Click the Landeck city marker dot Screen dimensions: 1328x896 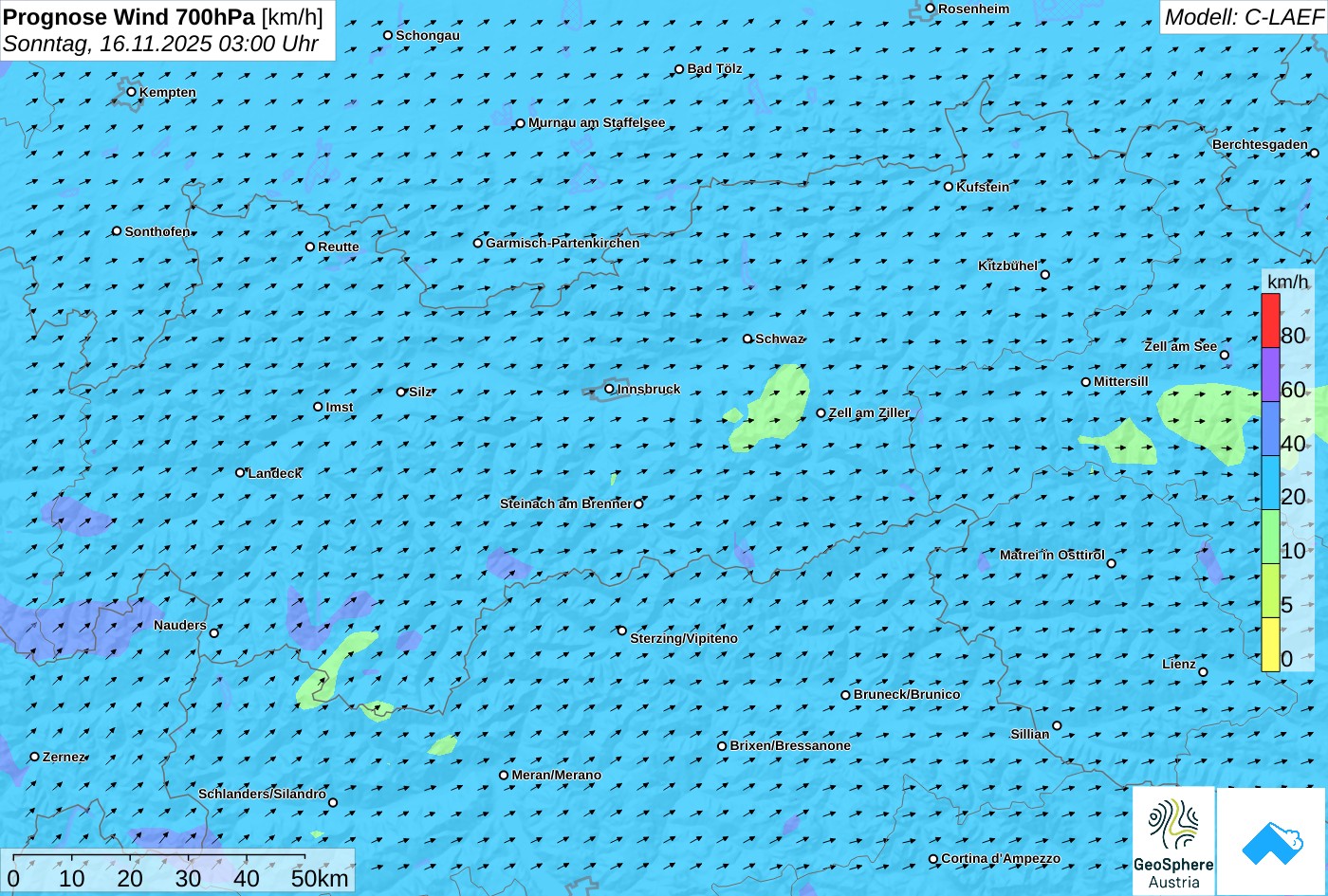click(x=240, y=472)
